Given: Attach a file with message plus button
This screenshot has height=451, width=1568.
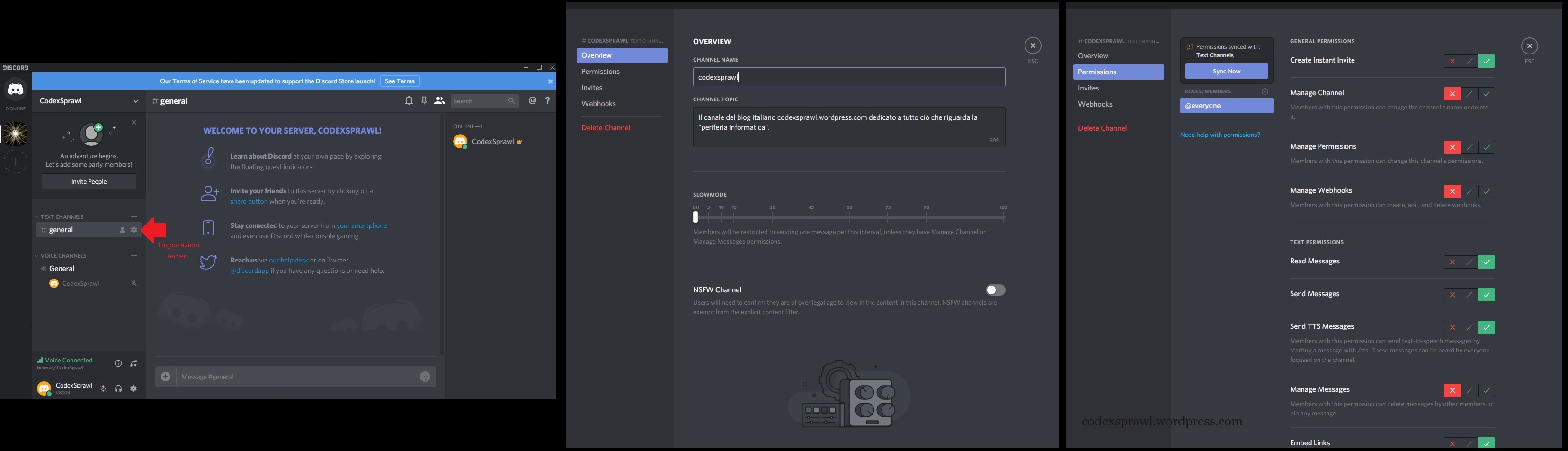Looking at the screenshot, I should coord(166,377).
